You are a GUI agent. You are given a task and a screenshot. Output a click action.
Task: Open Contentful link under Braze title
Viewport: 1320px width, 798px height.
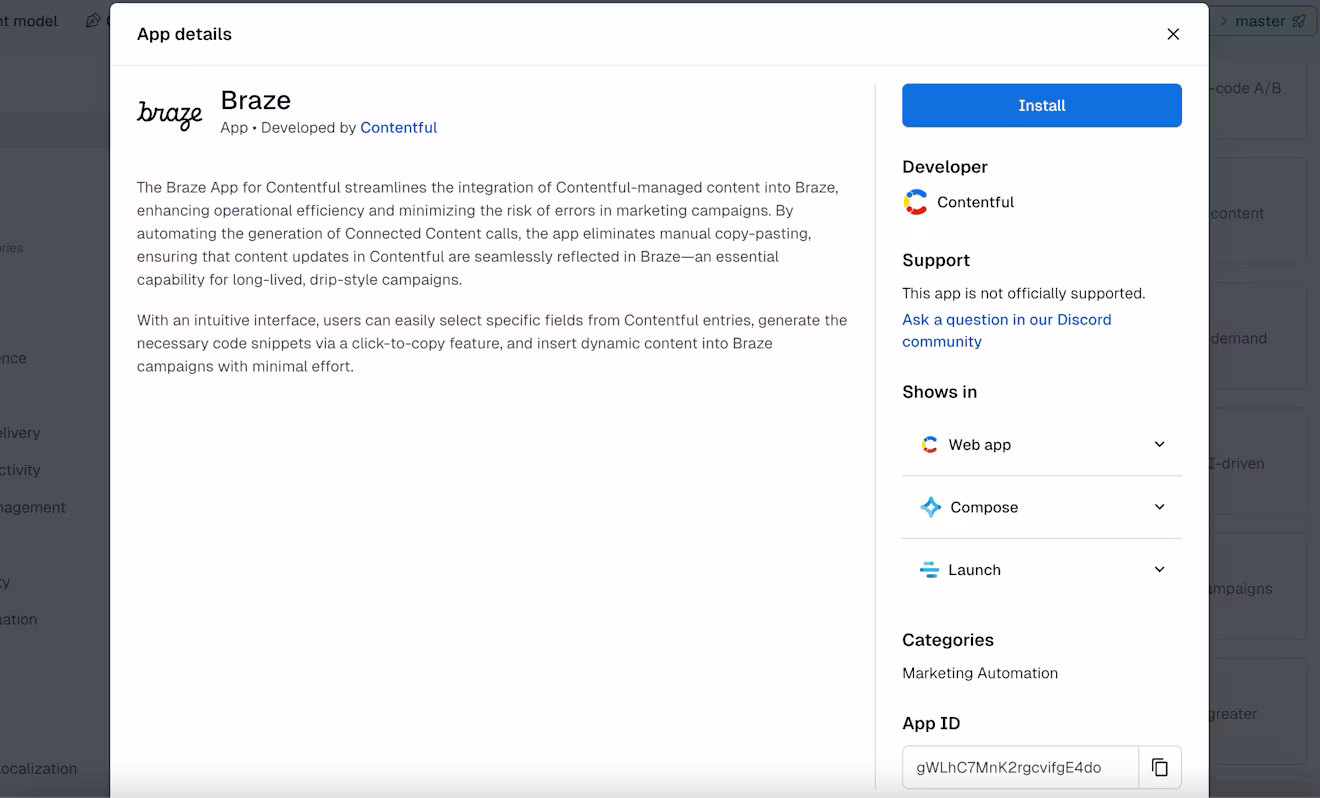(398, 128)
